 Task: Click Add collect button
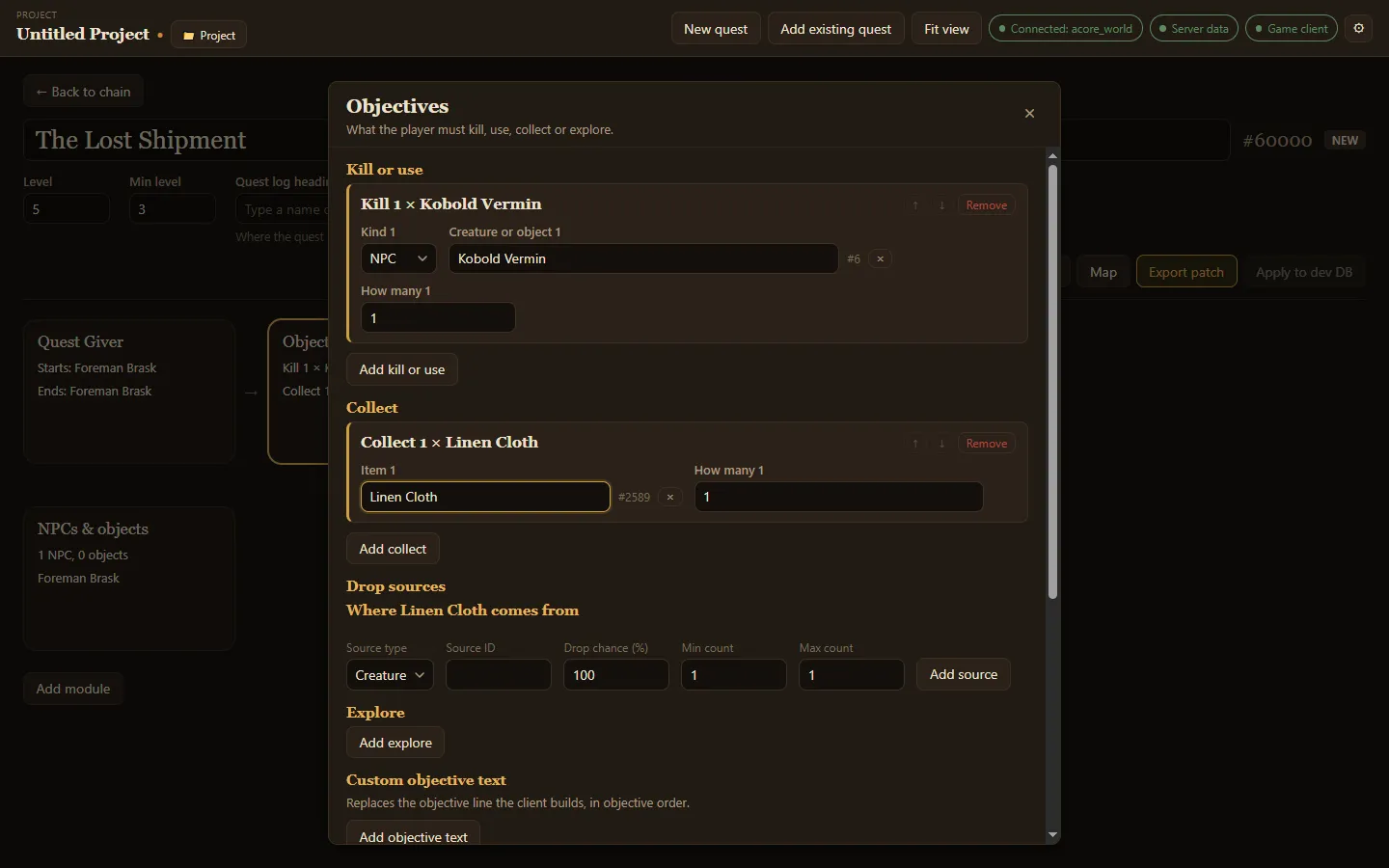pos(393,549)
